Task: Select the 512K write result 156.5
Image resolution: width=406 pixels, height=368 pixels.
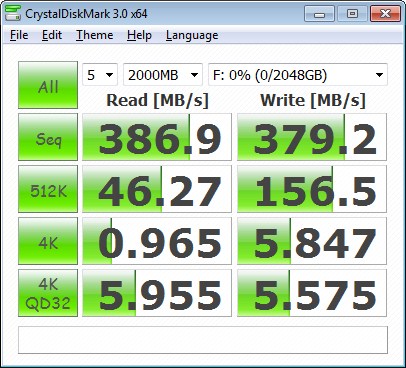Action: click(312, 189)
